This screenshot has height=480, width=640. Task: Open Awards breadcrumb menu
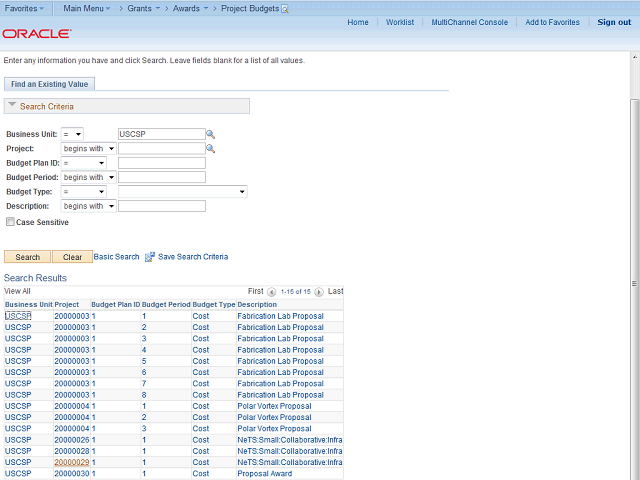point(190,8)
